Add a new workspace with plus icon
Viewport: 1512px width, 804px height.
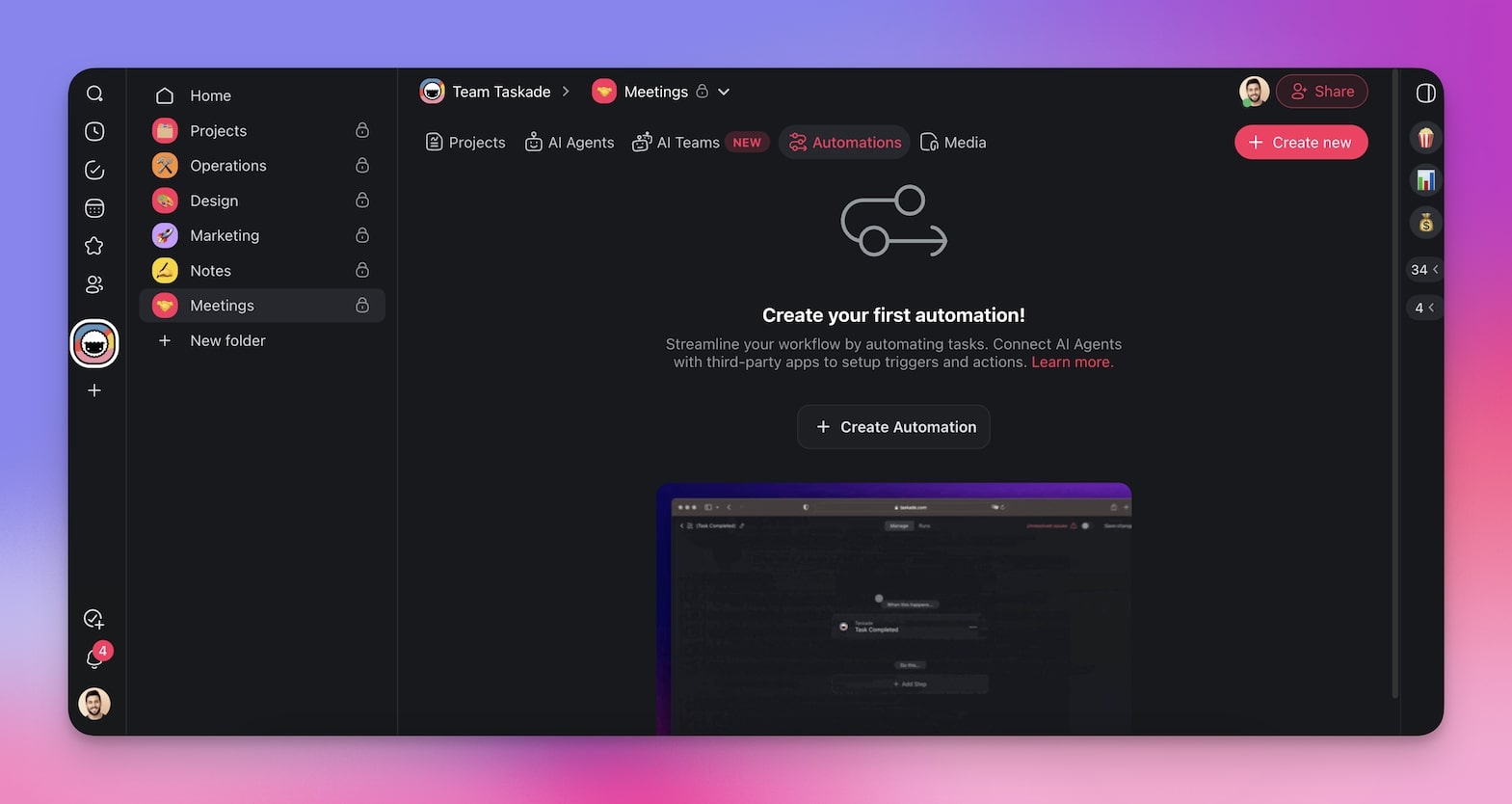pyautogui.click(x=94, y=390)
